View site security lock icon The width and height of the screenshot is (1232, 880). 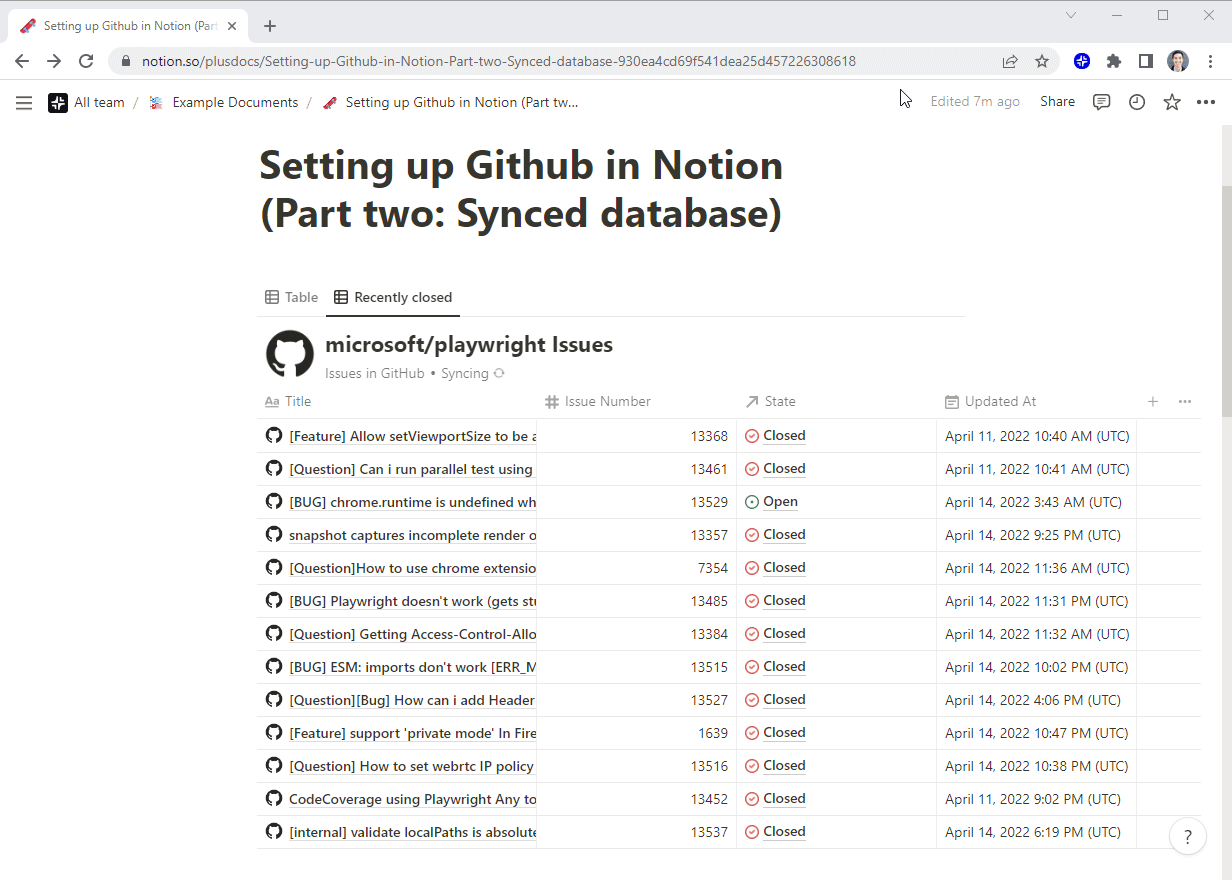[x=126, y=61]
